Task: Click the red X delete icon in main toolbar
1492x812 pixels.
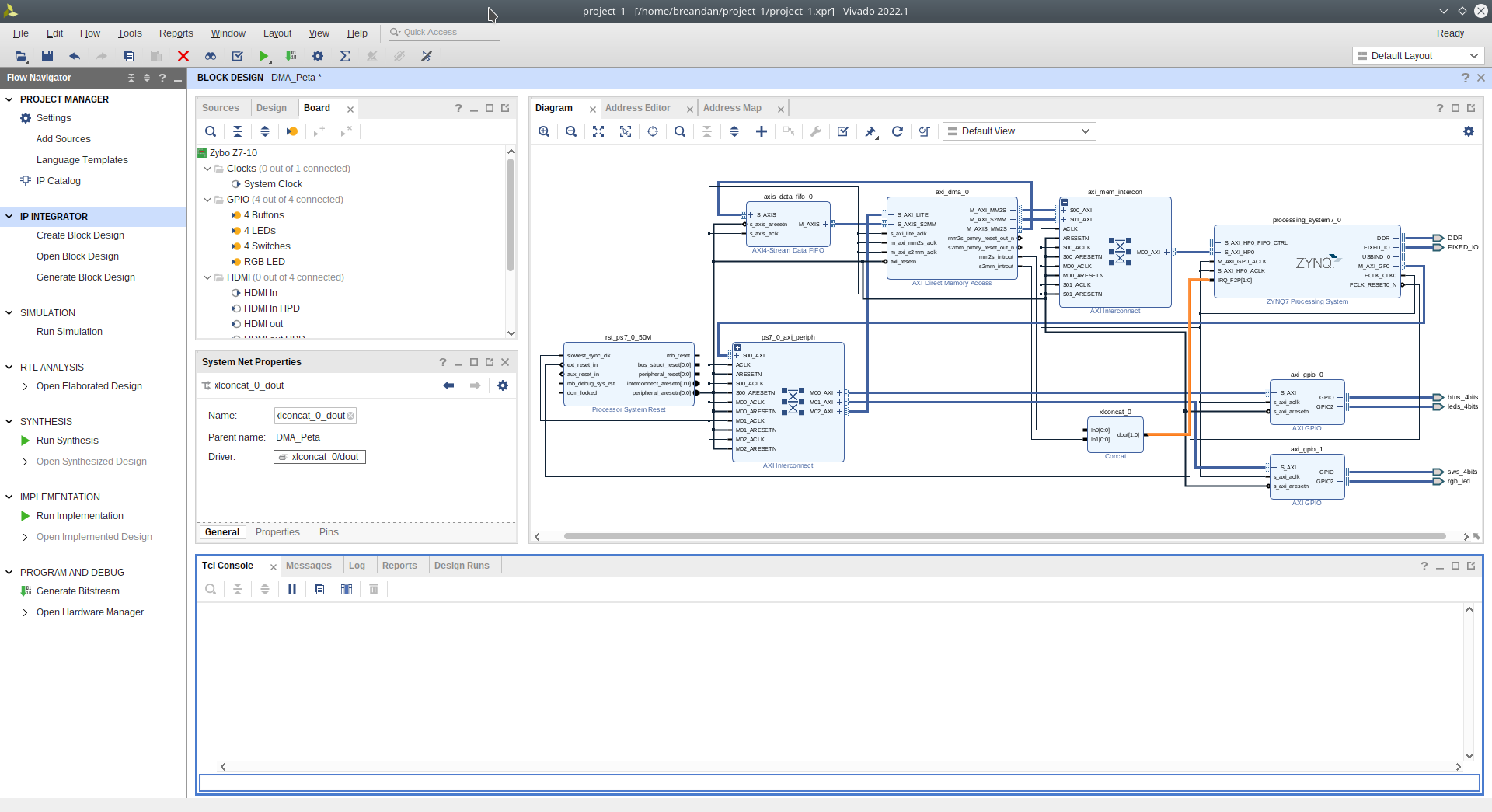Action: (x=183, y=56)
